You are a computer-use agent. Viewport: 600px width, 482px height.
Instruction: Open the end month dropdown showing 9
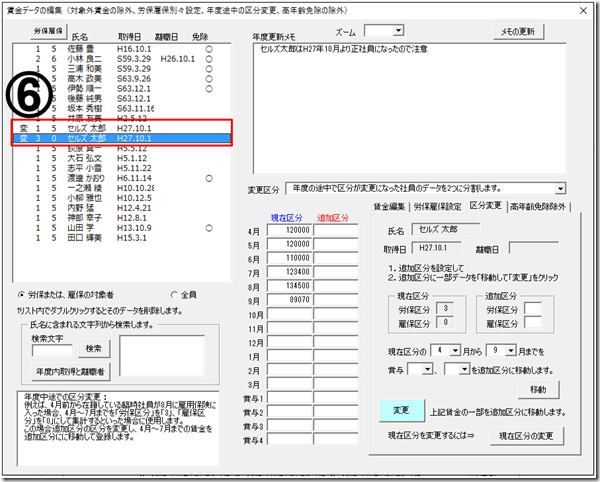(511, 350)
